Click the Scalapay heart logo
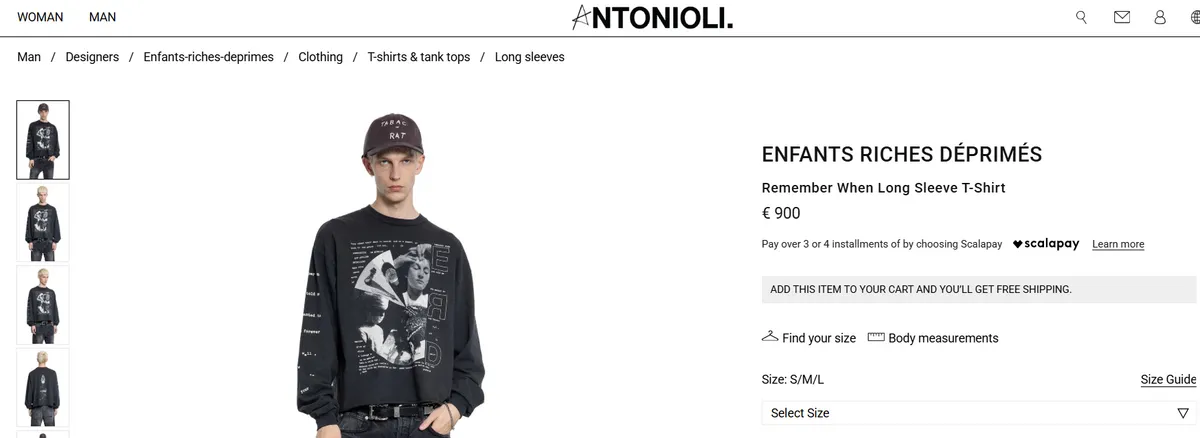This screenshot has width=1200, height=438. click(1046, 244)
